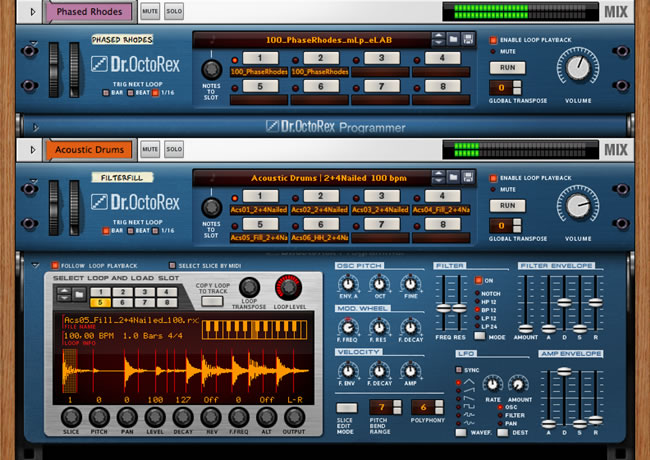The image size is (650, 460).
Task: Adjust Volume knob on Phased Rhodes device
Action: 578,67
